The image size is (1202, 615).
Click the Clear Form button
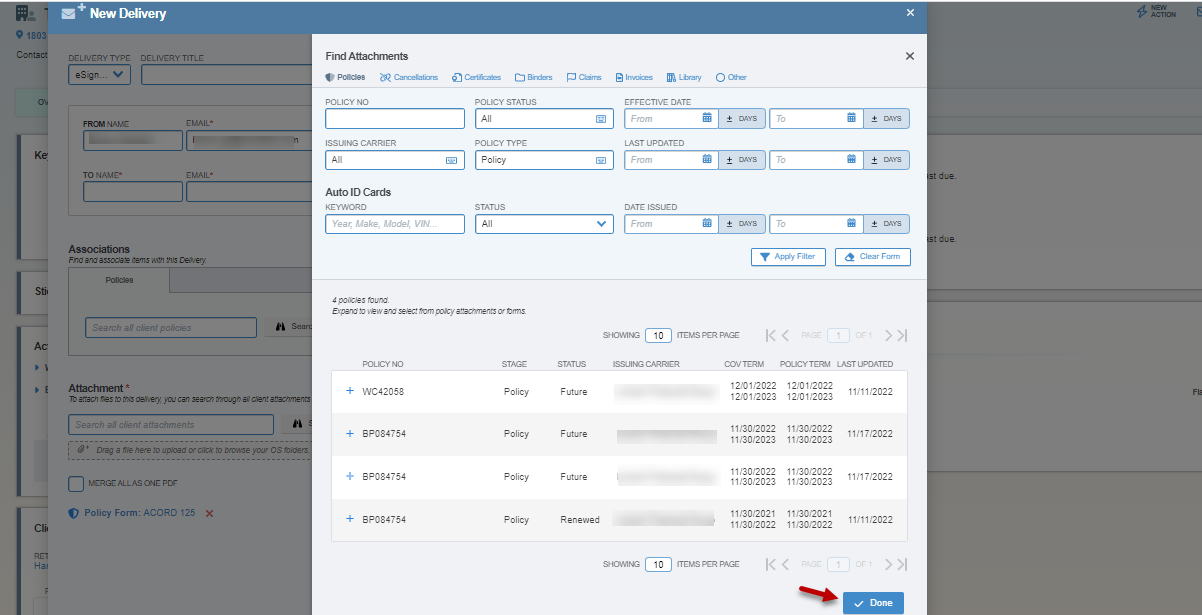(x=872, y=257)
